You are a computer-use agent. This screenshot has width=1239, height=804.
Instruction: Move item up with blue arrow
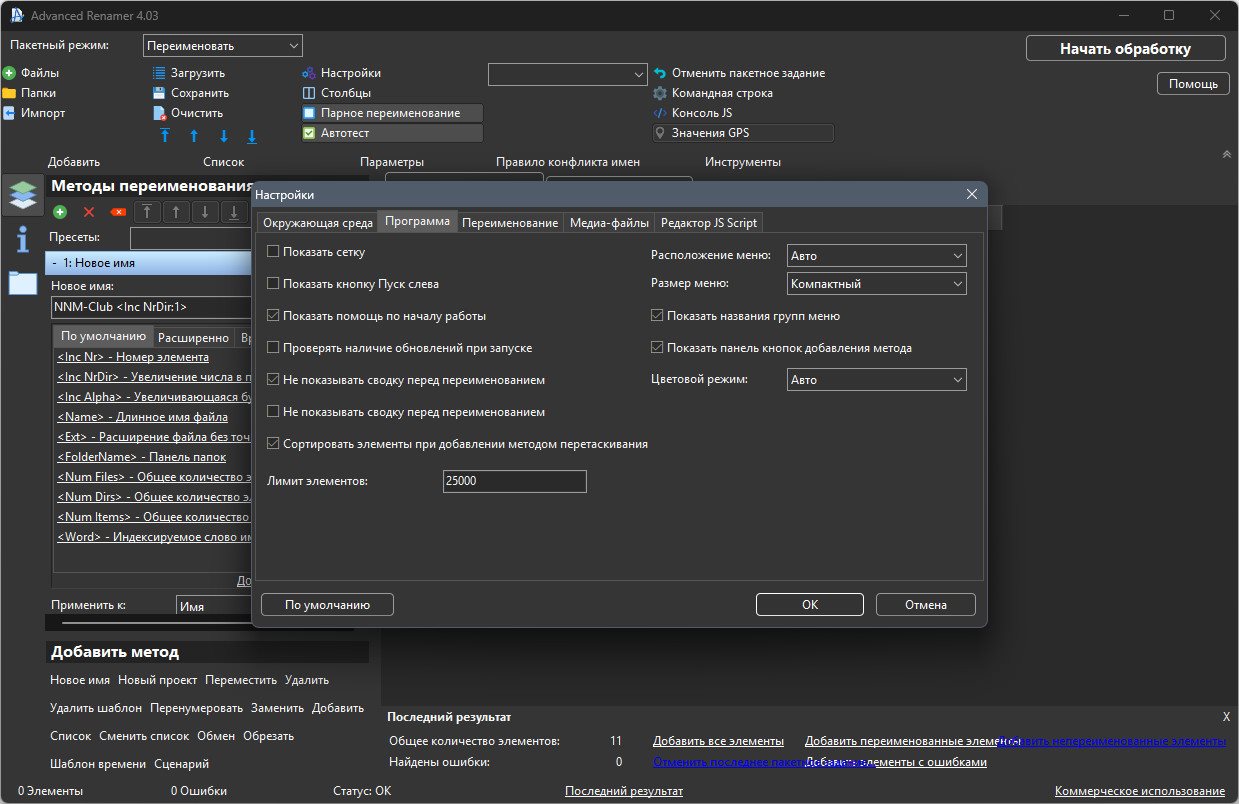tap(194, 136)
